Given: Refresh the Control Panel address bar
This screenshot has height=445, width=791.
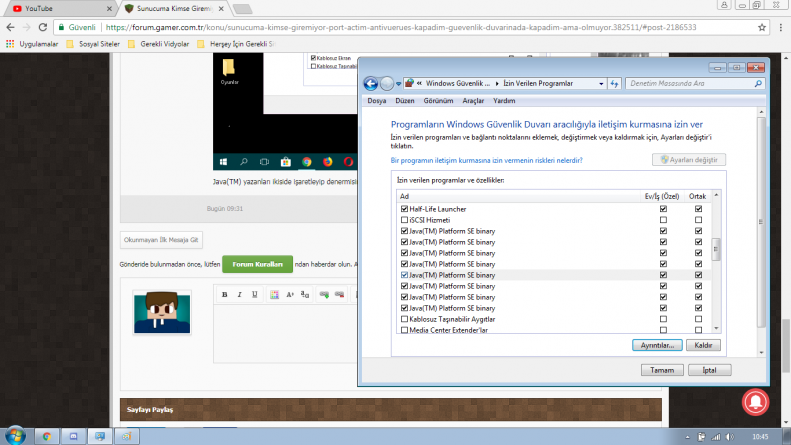Looking at the screenshot, I should point(614,84).
